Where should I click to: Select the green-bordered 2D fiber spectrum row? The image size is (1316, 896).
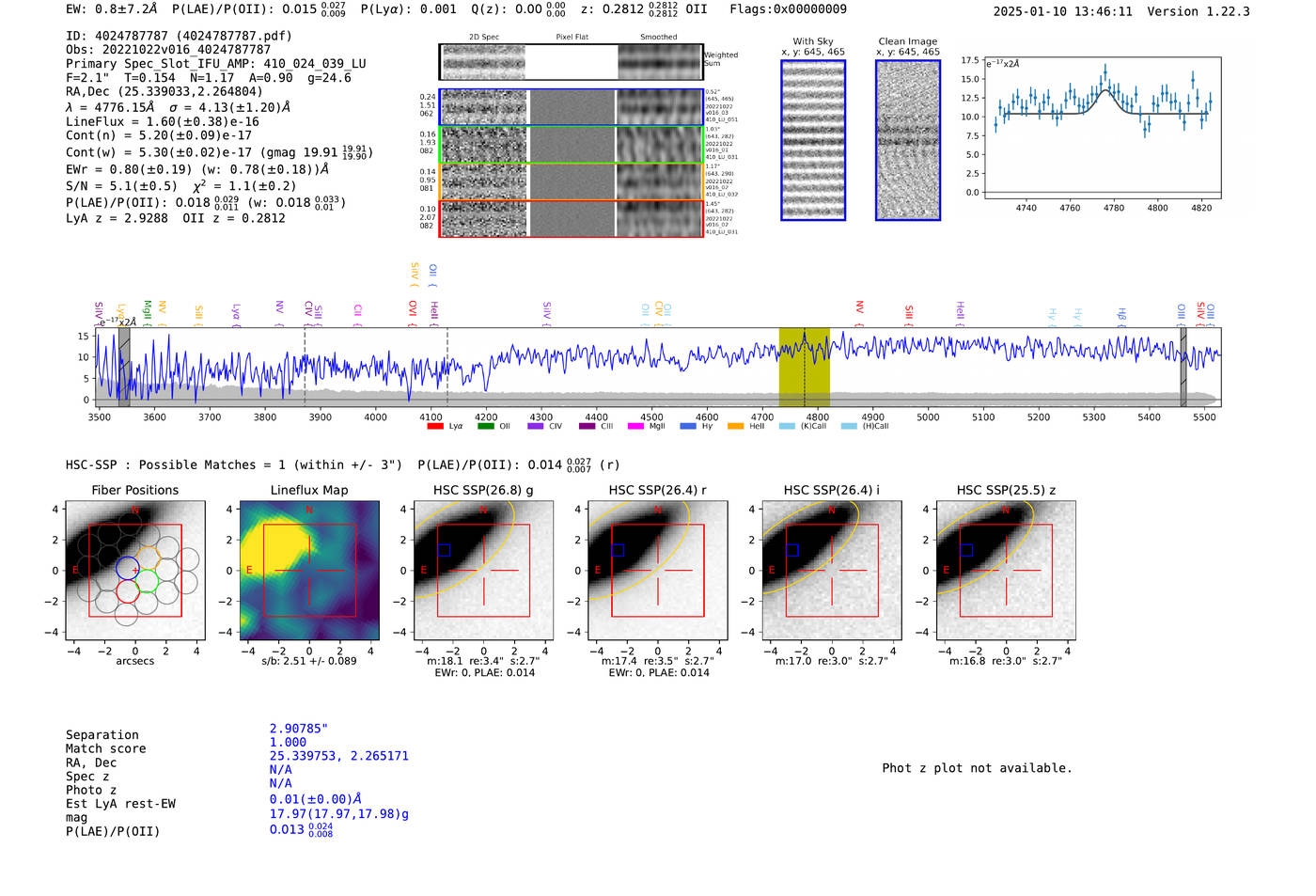pyautogui.click(x=571, y=145)
